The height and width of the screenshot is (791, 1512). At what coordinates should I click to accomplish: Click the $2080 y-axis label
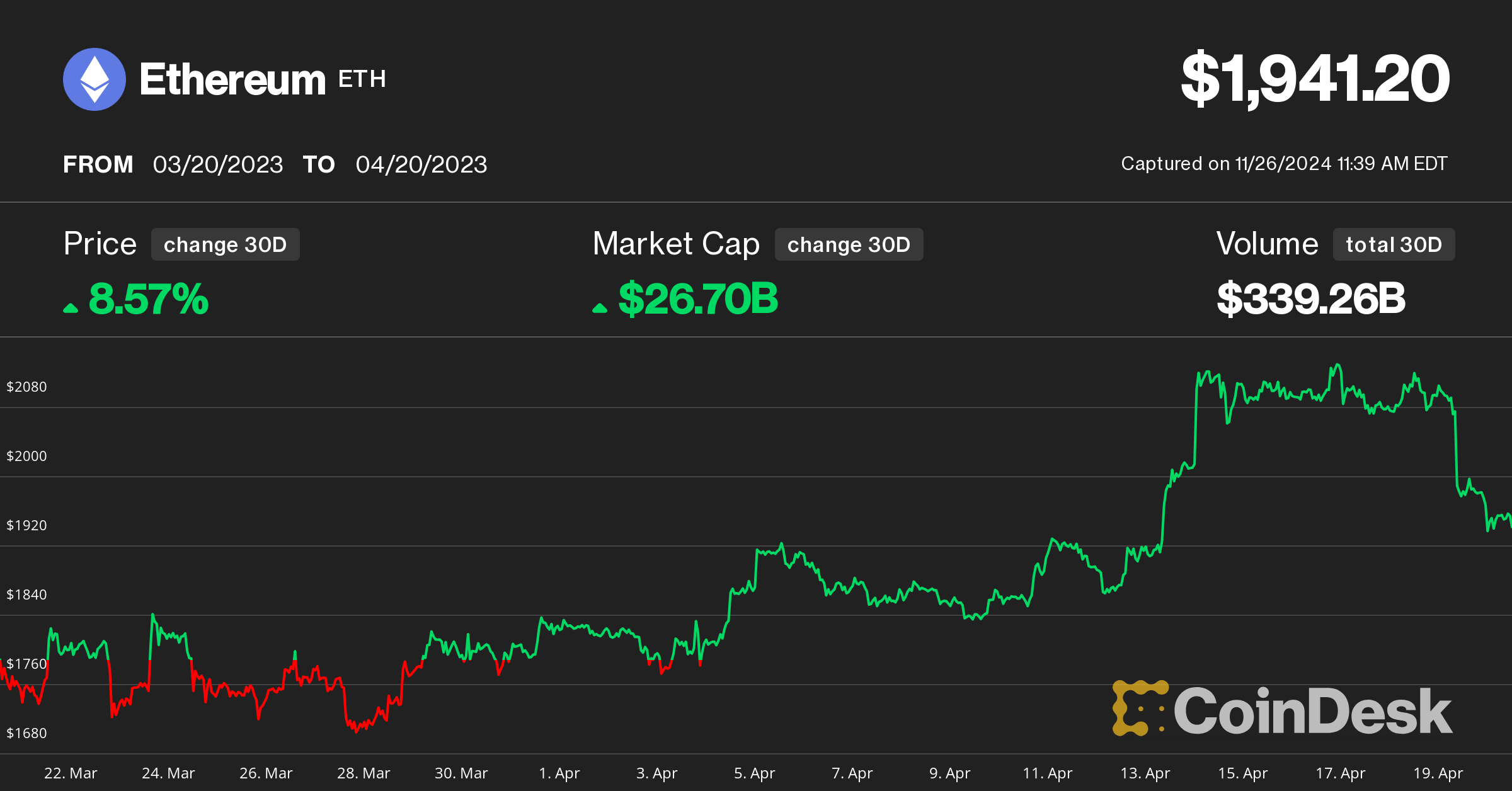click(26, 387)
